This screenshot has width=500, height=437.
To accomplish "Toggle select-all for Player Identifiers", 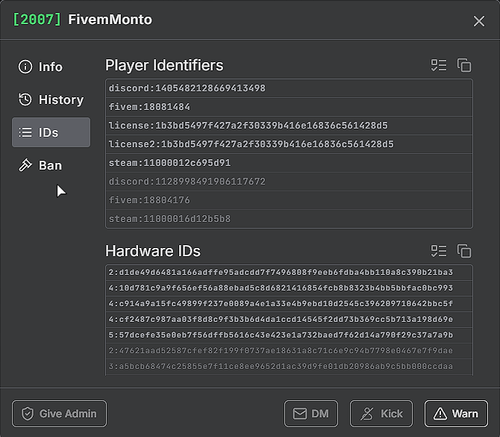I will (438, 65).
